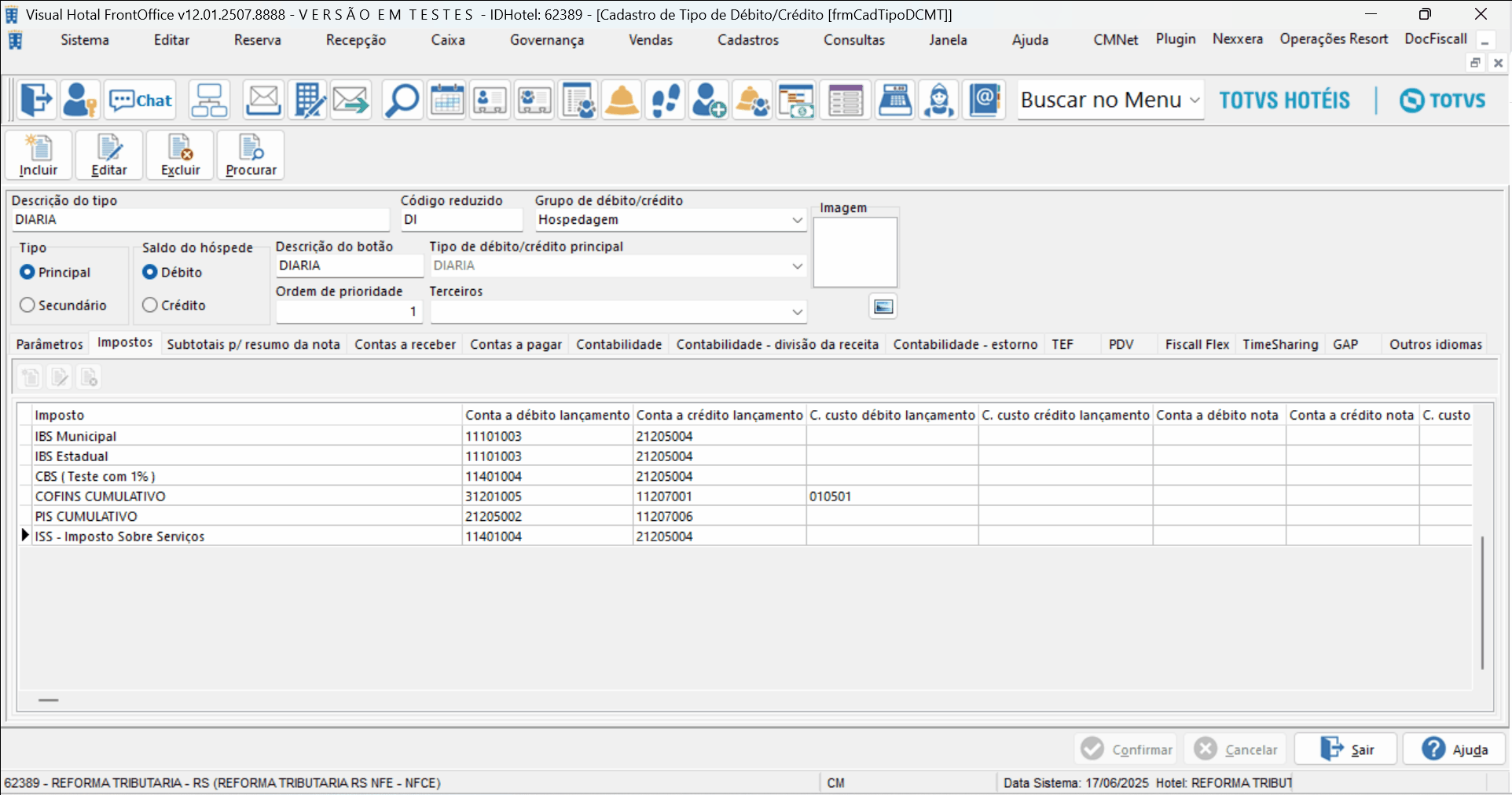The width and height of the screenshot is (1512, 795).
Task: Expand the Grupo de débito/crédito dropdown
Action: pyautogui.click(x=797, y=221)
